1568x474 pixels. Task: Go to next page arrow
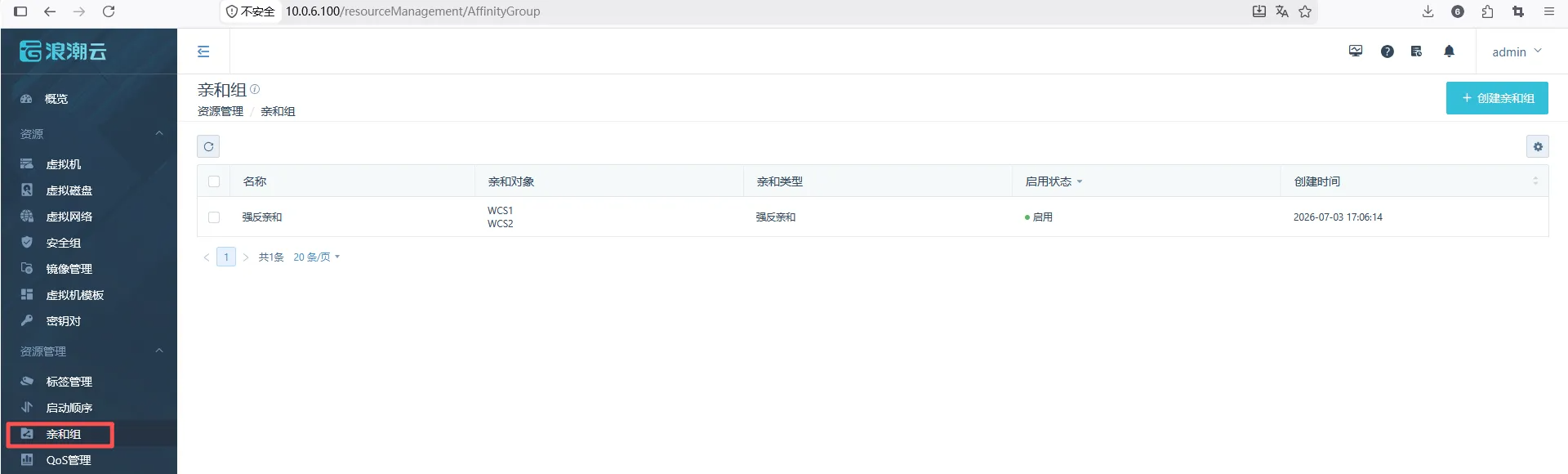coord(246,257)
